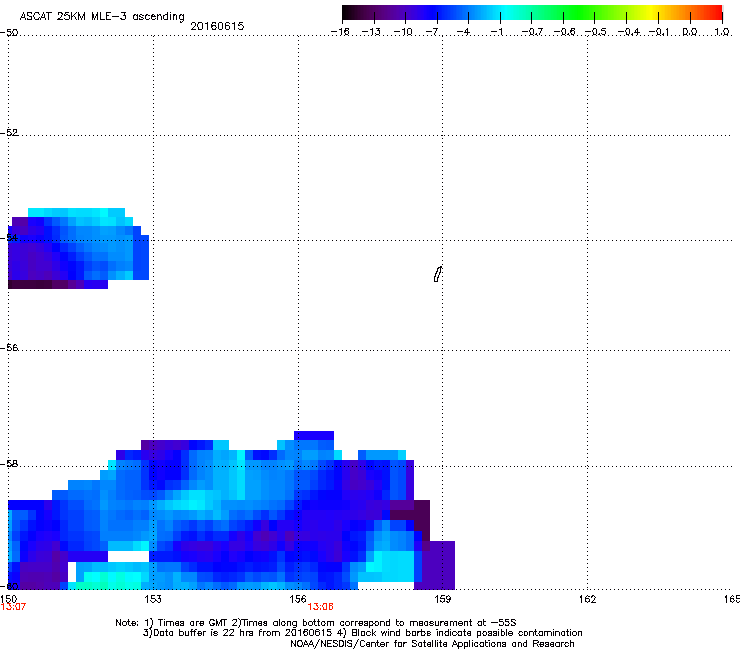The image size is (740, 650).
Task: Click the date label 20160615
Action: pyautogui.click(x=217, y=26)
